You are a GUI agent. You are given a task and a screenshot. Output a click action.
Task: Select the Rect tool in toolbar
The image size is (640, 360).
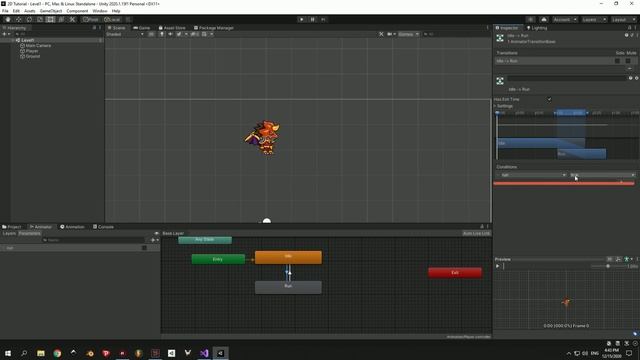point(50,20)
